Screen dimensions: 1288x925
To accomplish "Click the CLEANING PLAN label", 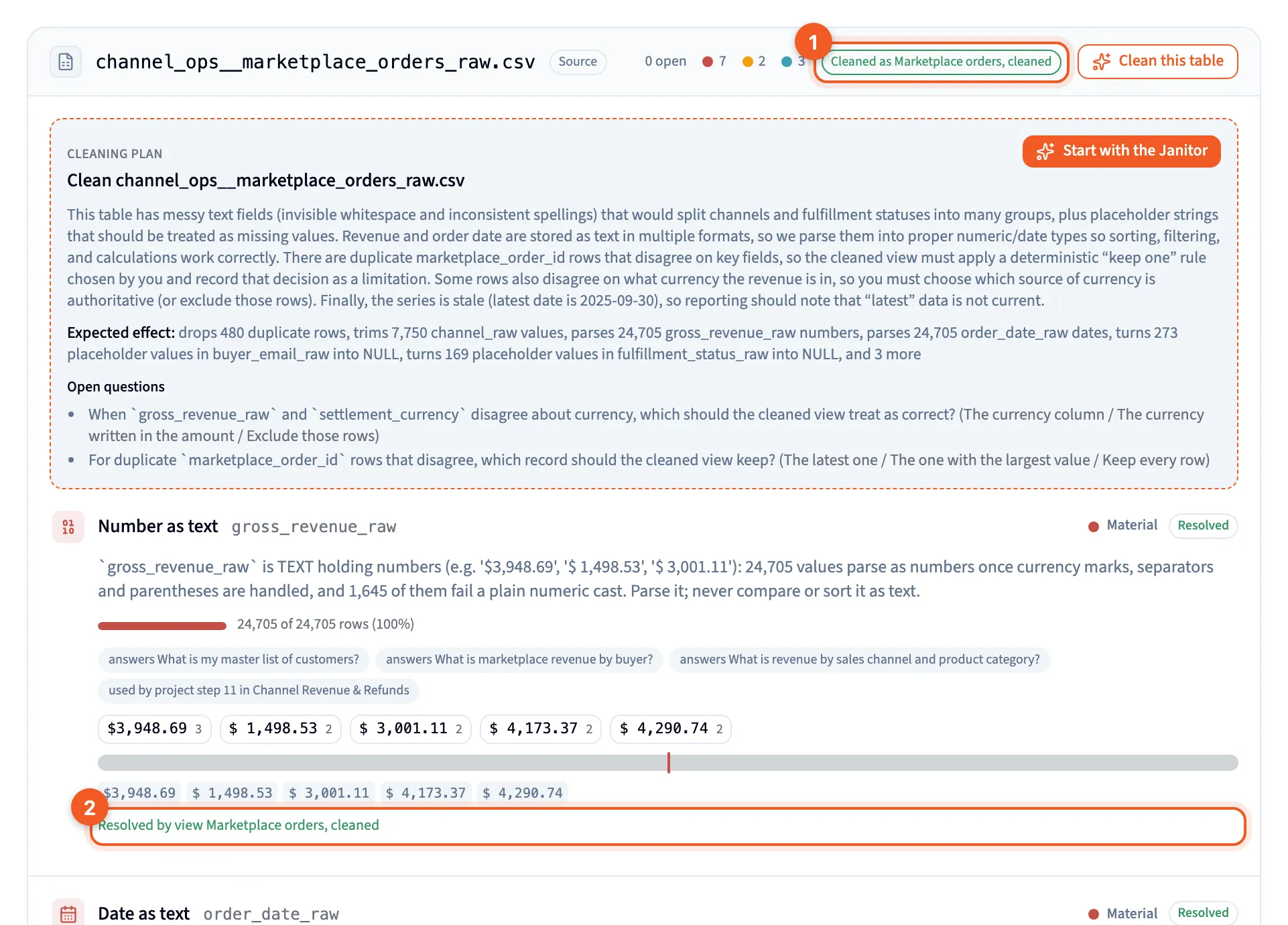I will pyautogui.click(x=115, y=154).
